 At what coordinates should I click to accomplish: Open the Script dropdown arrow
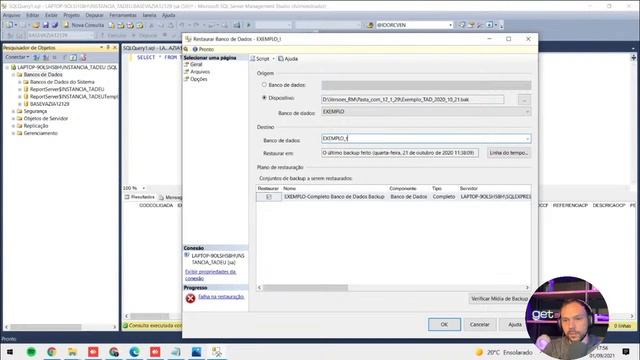pos(273,59)
